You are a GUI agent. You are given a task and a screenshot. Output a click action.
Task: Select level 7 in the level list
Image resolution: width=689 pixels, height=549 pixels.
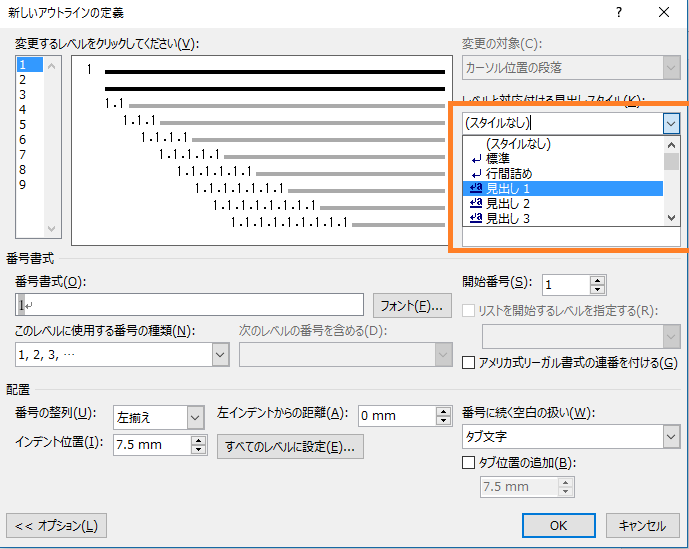click(29, 155)
